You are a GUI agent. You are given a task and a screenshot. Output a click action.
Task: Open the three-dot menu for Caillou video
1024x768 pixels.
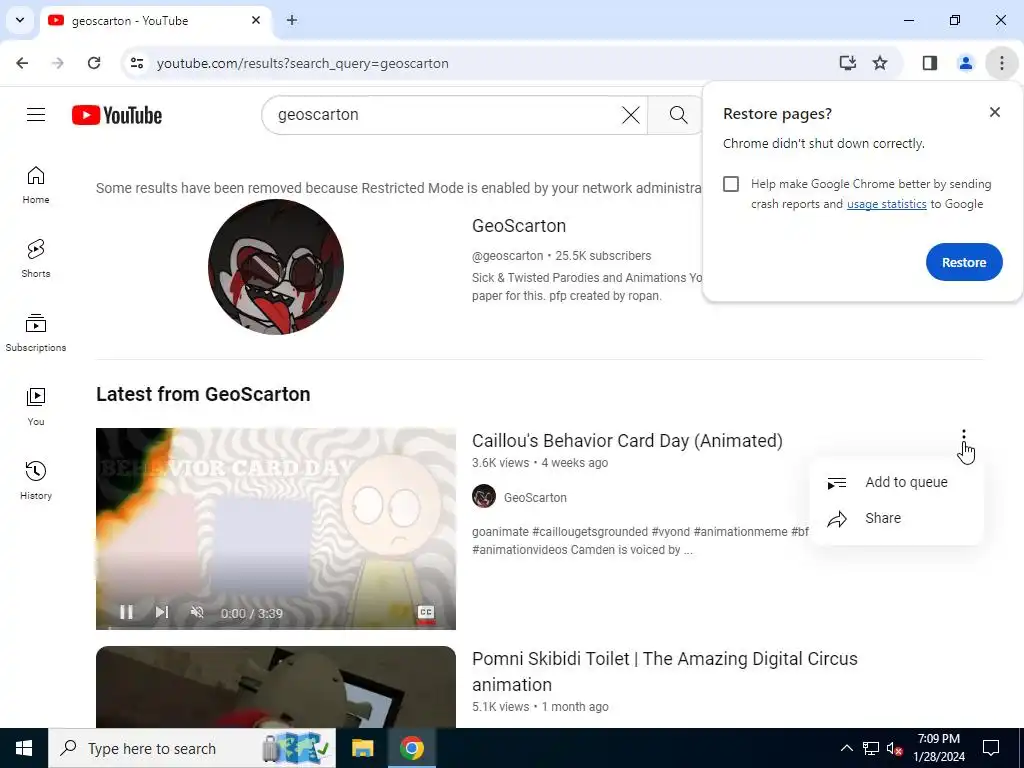click(x=963, y=436)
